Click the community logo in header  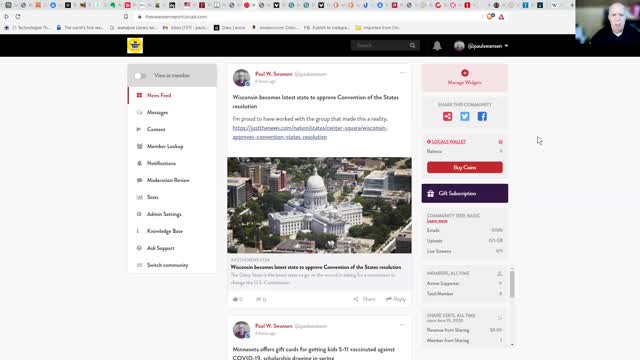pos(135,45)
